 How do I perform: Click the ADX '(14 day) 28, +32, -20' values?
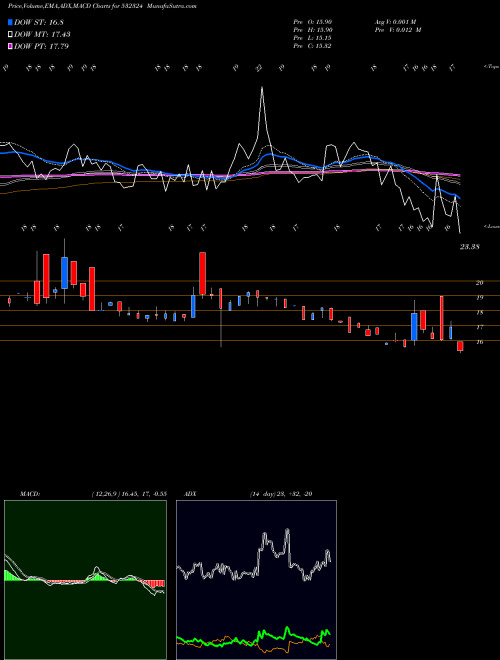(281, 494)
